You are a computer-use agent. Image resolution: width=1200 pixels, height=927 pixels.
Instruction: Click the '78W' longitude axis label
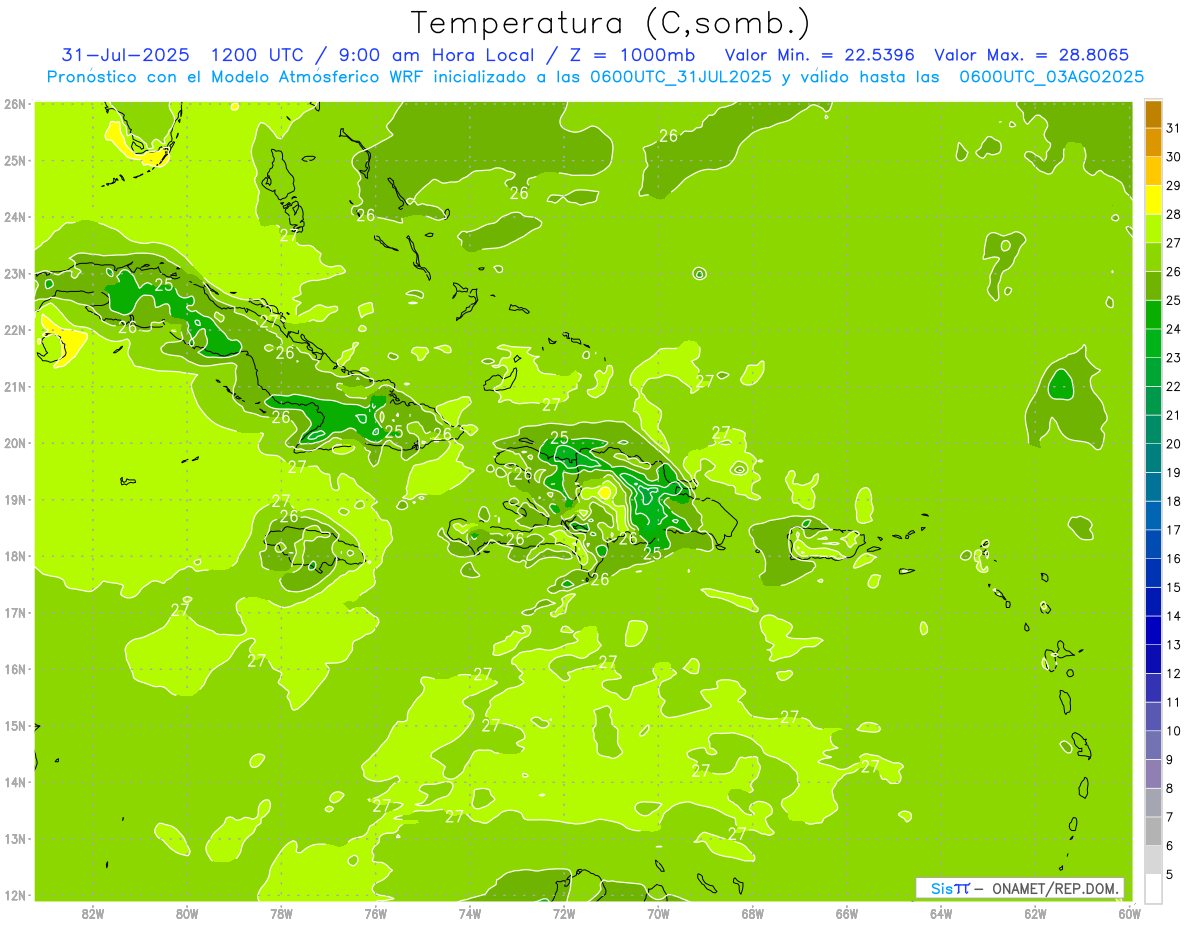[281, 913]
